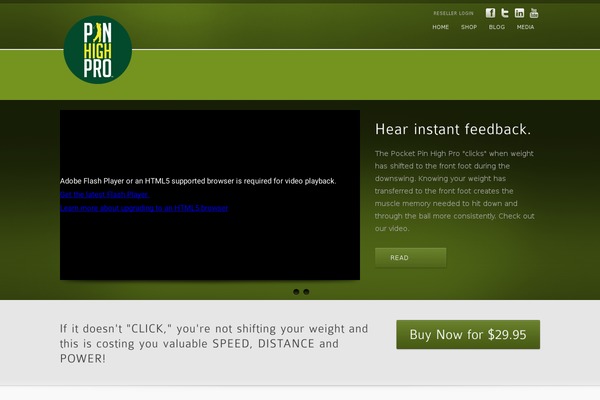Open the Media menu item
This screenshot has height=400, width=600.
click(525, 27)
